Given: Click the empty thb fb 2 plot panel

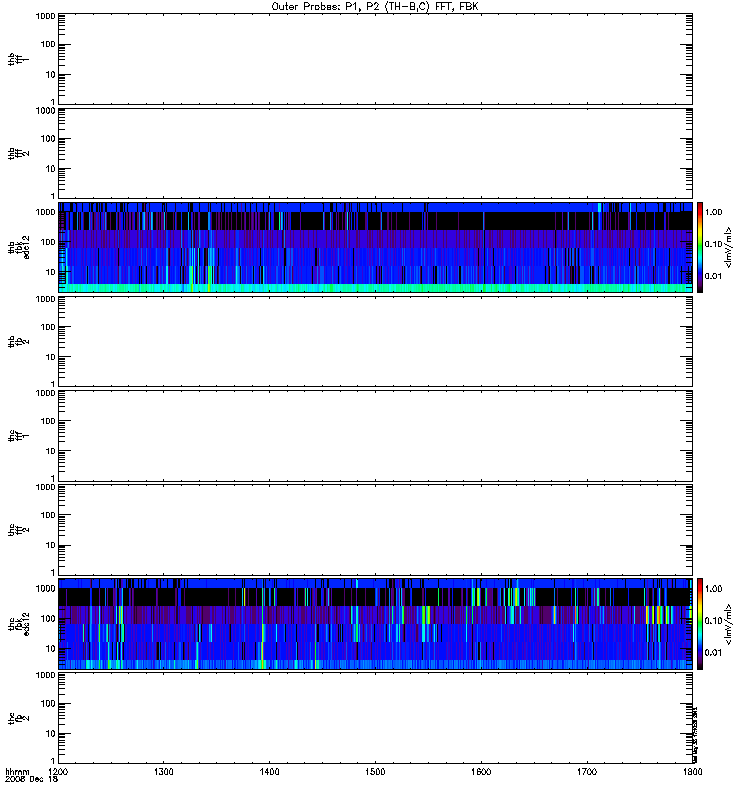Looking at the screenshot, I should coord(375,341).
